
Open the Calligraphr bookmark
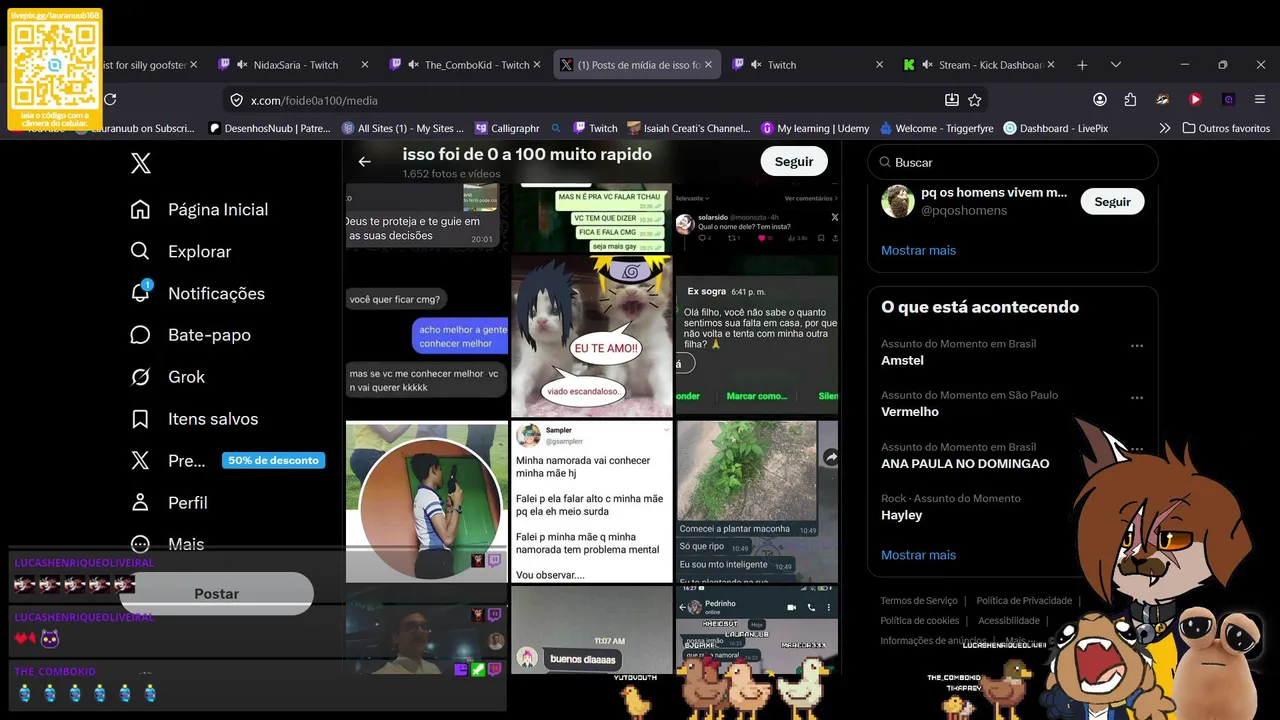click(507, 128)
